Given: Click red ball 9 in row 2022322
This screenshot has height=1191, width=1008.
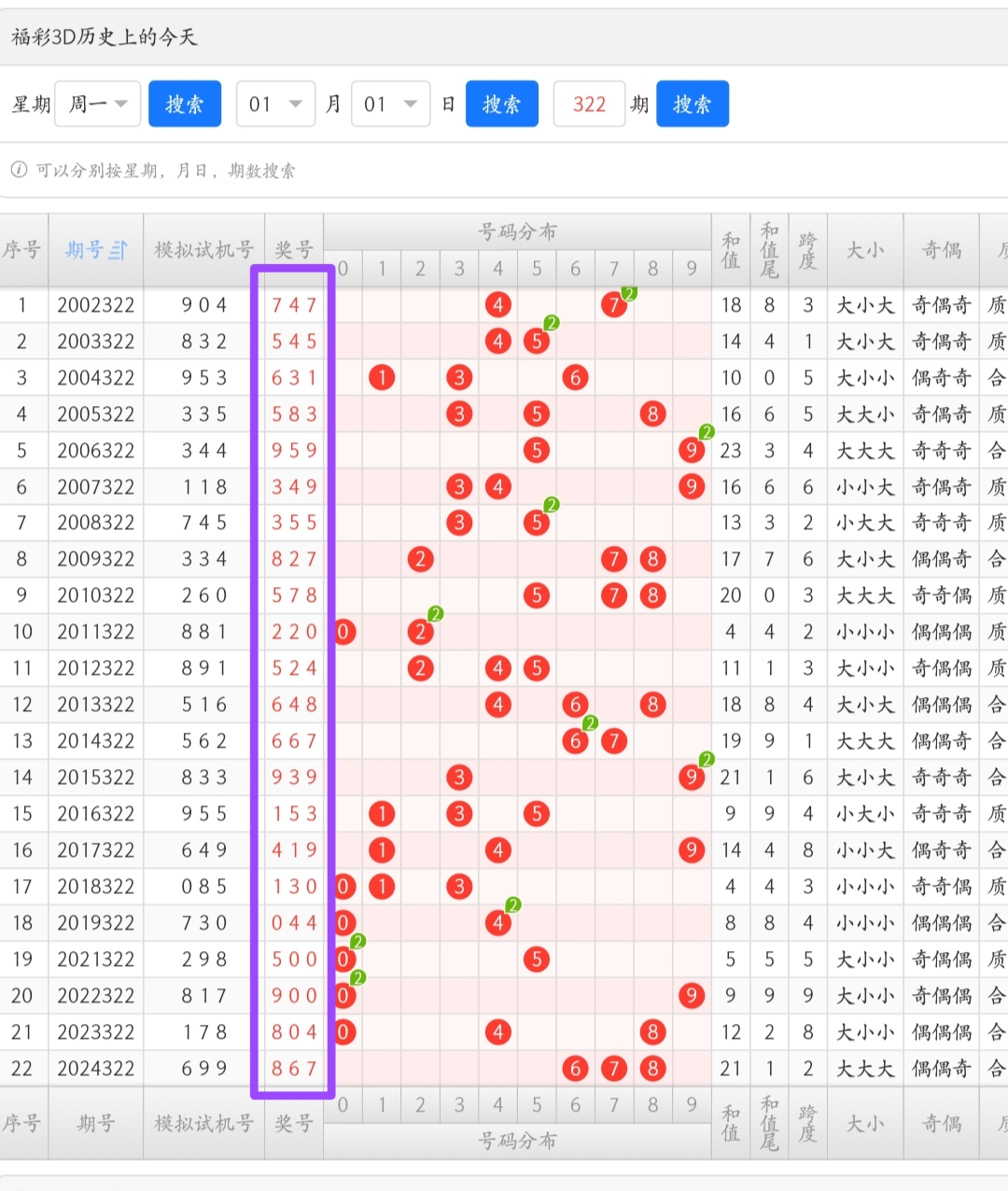Looking at the screenshot, I should click(x=691, y=996).
